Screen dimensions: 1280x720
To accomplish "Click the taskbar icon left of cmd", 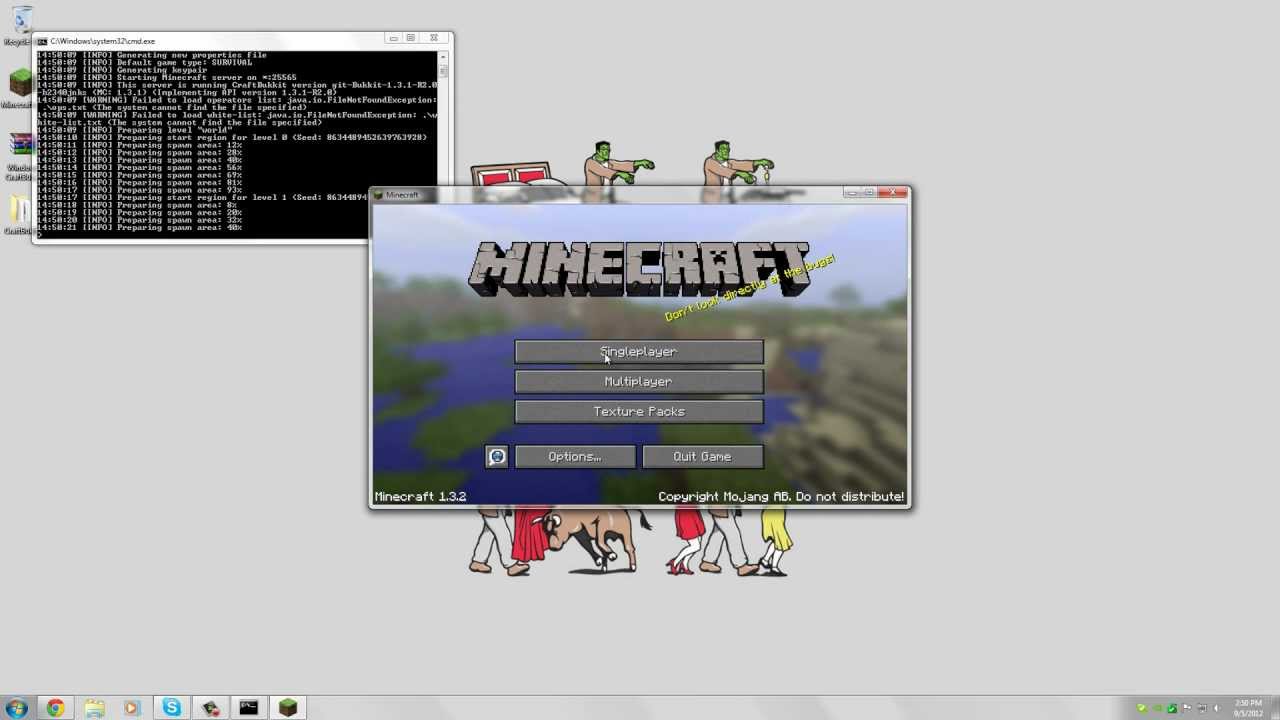I will coord(210,708).
